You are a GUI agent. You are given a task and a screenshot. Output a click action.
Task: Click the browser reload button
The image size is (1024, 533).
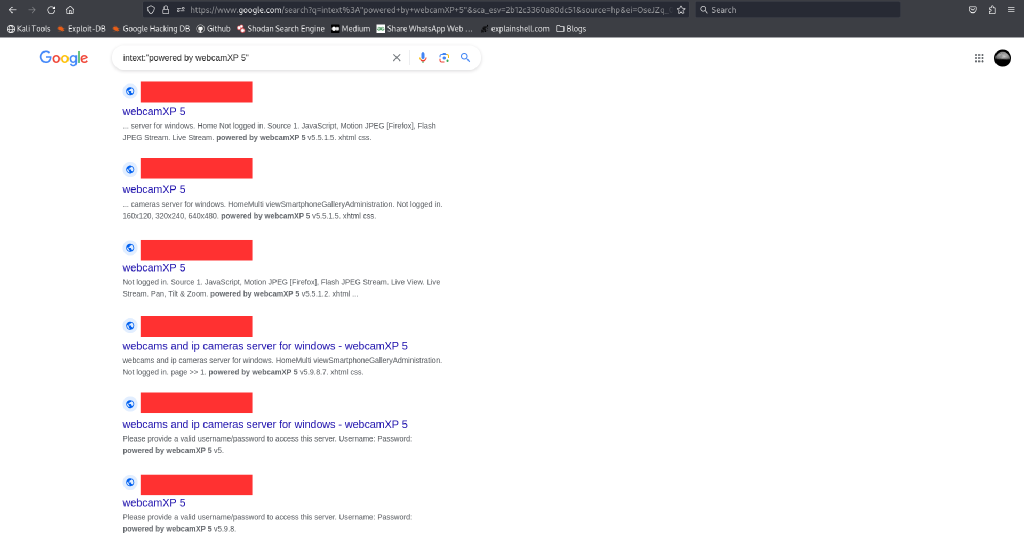tap(51, 9)
